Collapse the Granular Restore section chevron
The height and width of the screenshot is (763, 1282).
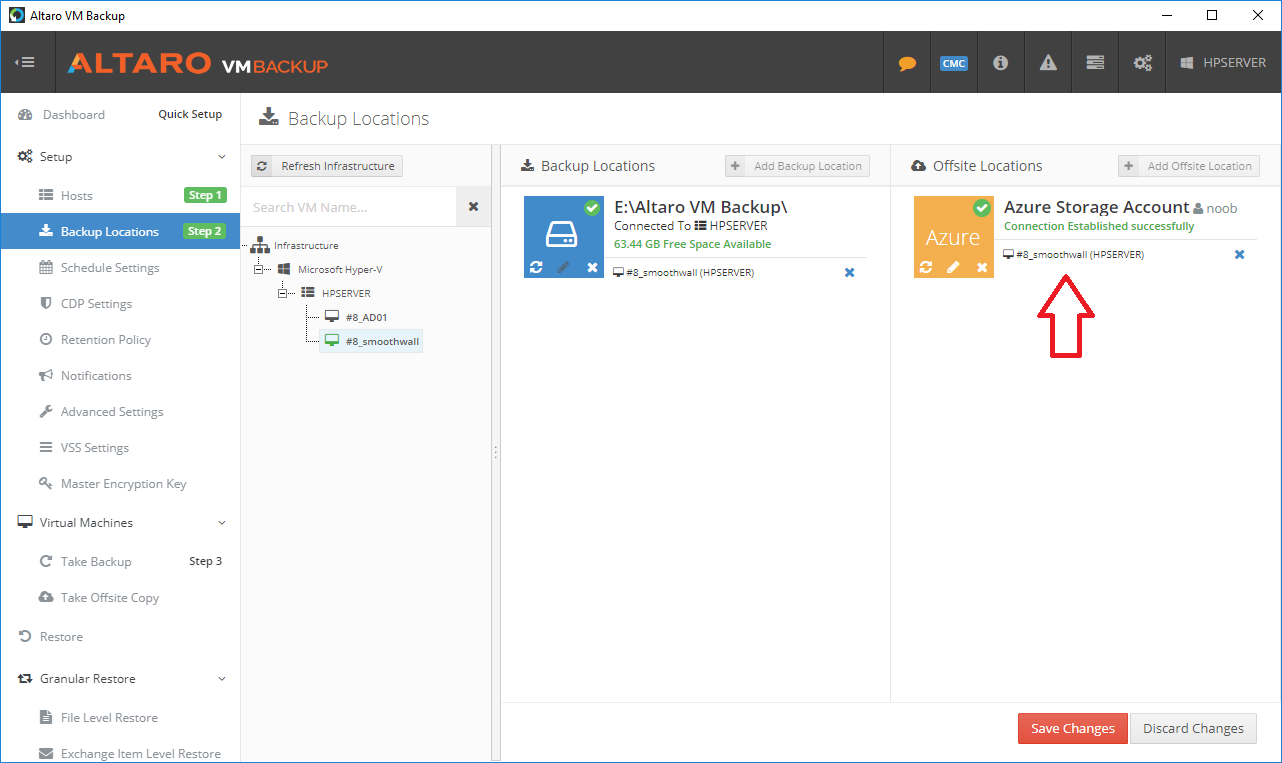click(222, 679)
